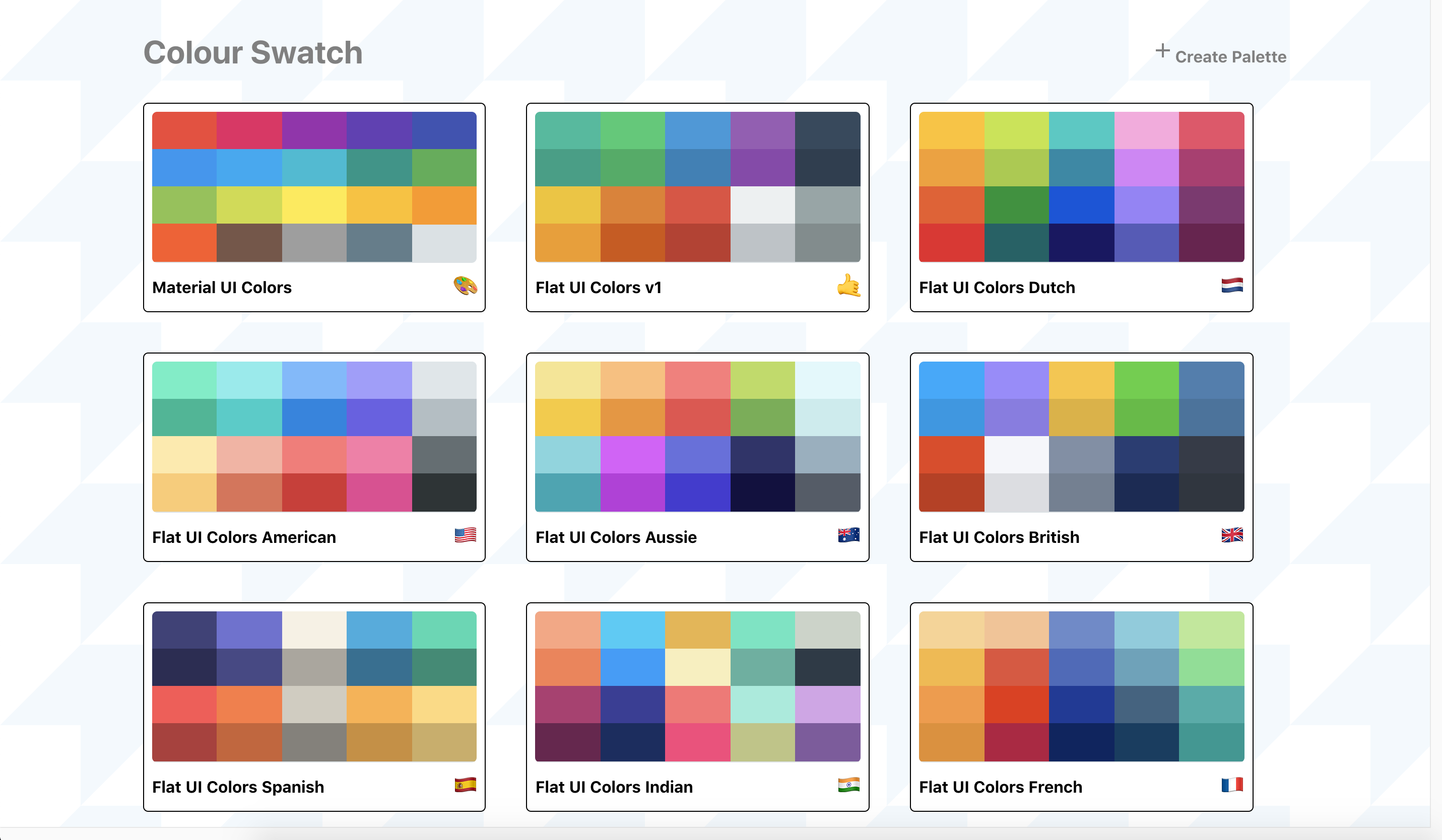1442x840 pixels.
Task: Pick the sky blue swatch in Indian palette
Action: (x=632, y=630)
